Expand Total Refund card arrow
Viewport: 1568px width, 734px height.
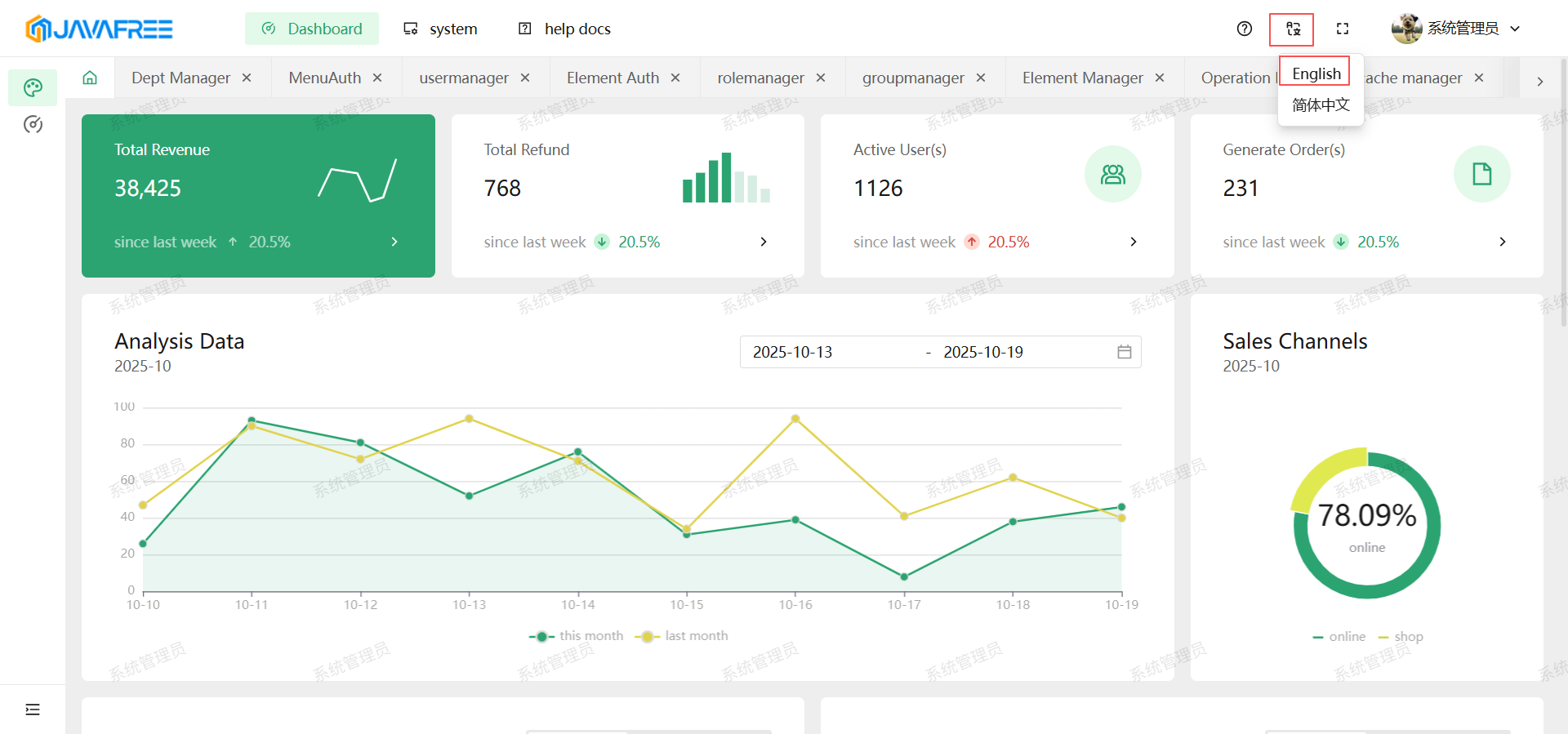(763, 242)
